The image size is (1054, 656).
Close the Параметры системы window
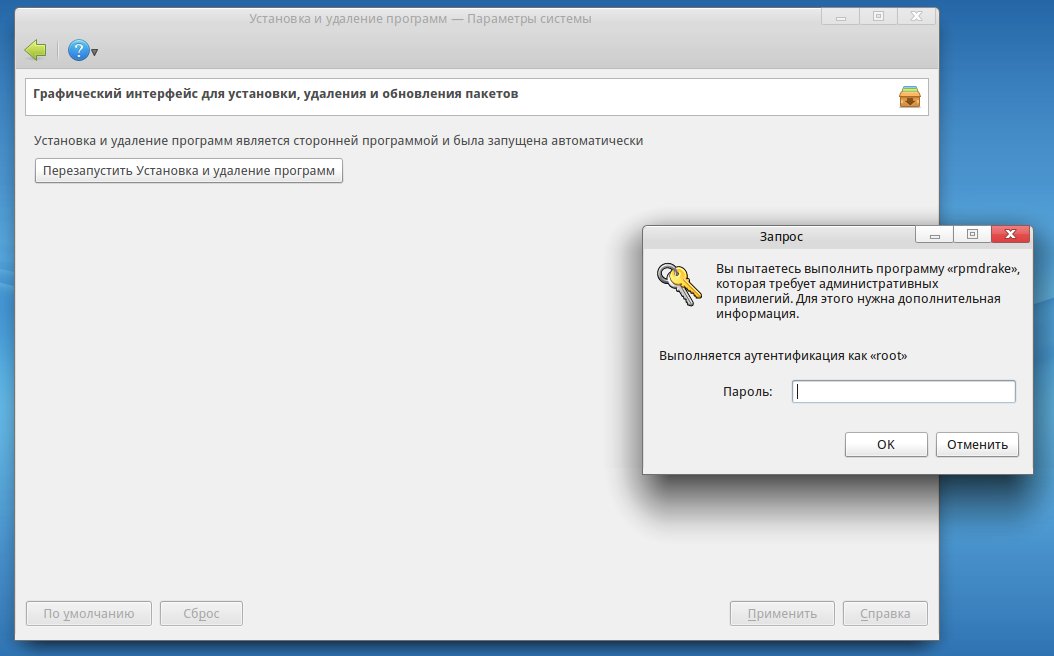coord(916,17)
